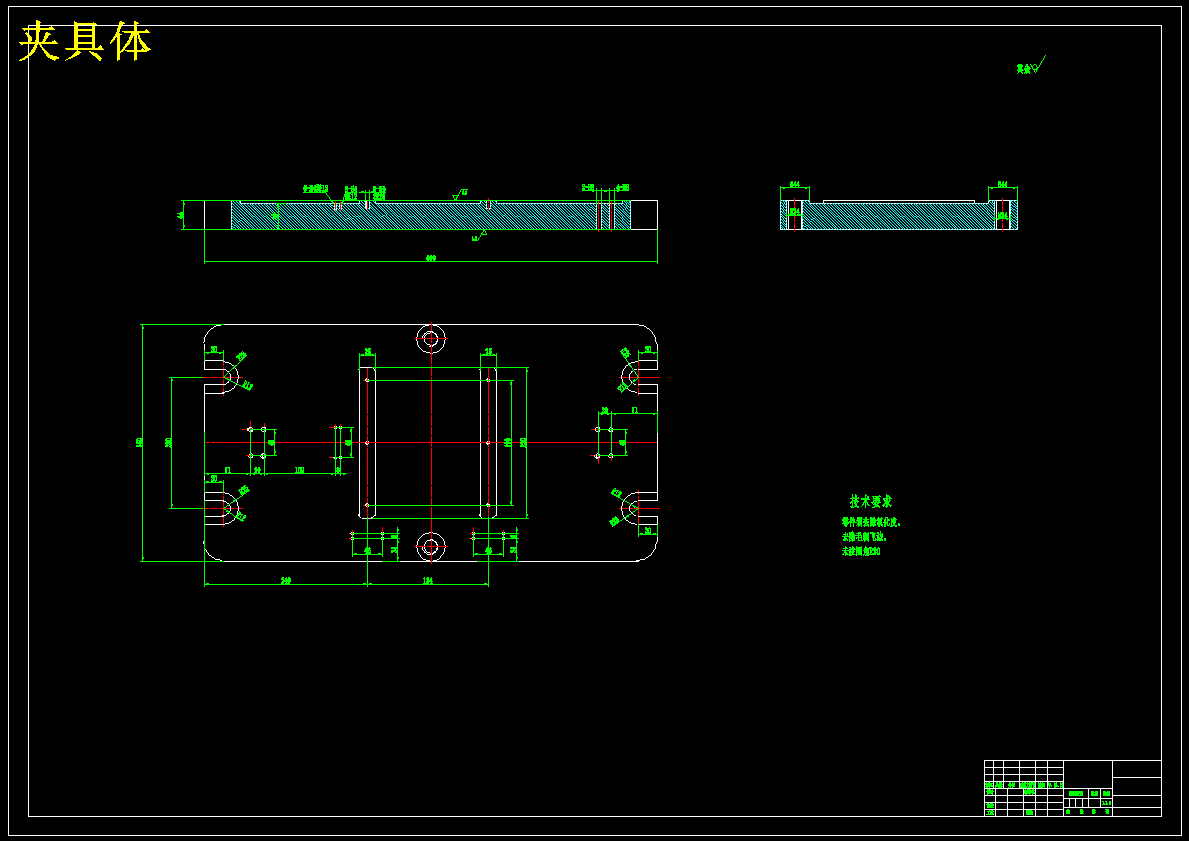The image size is (1189, 841).
Task: Click the lower-right U-shaped slot in plan view
Action: pos(639,508)
